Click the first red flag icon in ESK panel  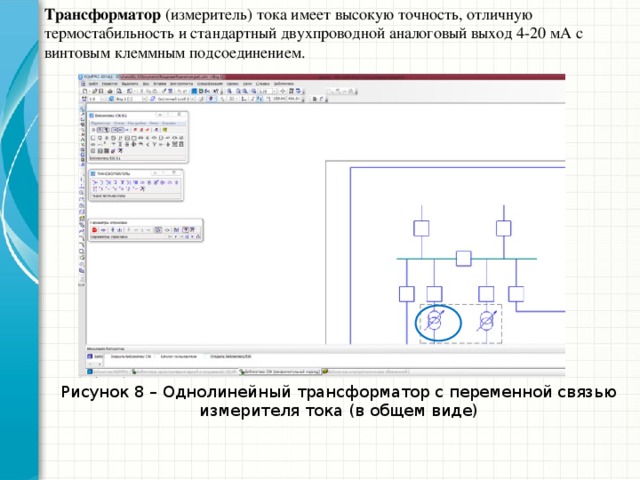[135, 130]
